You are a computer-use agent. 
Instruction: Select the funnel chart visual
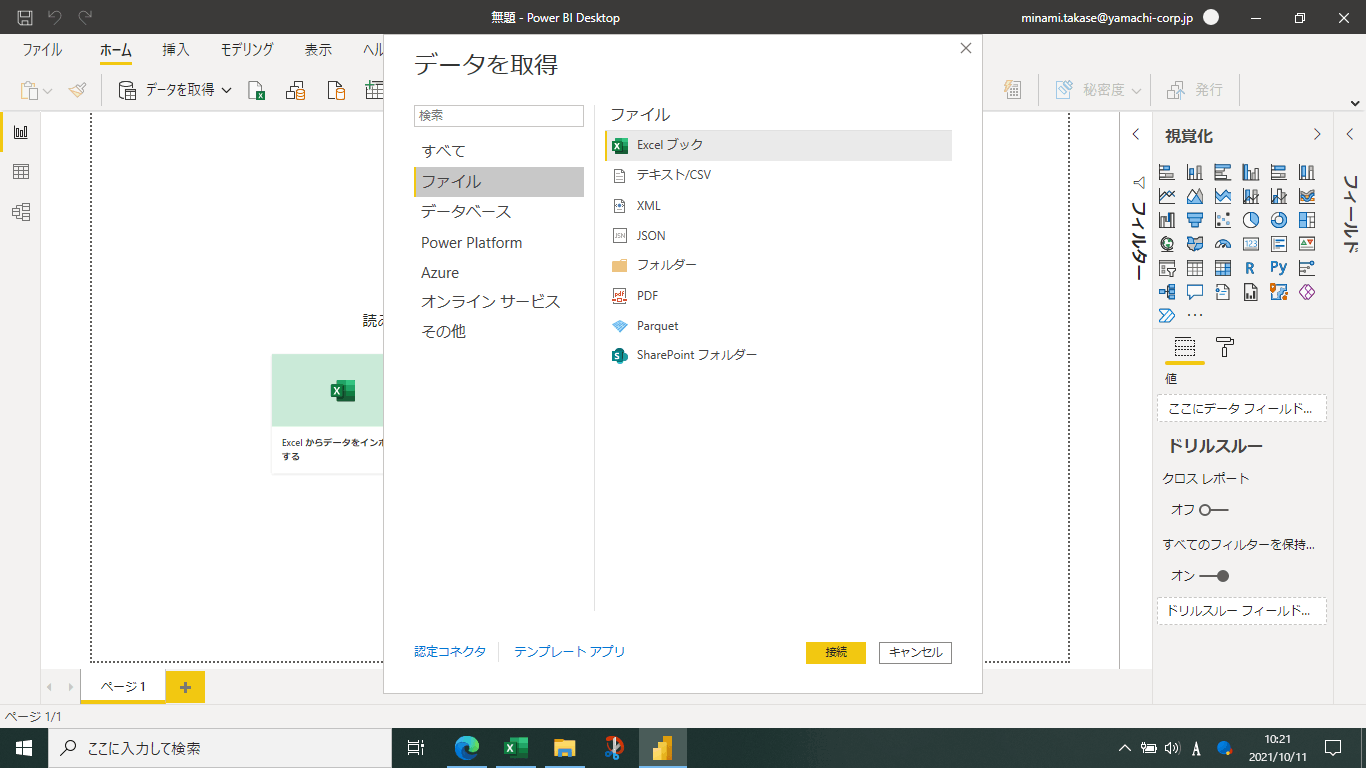click(x=1195, y=220)
